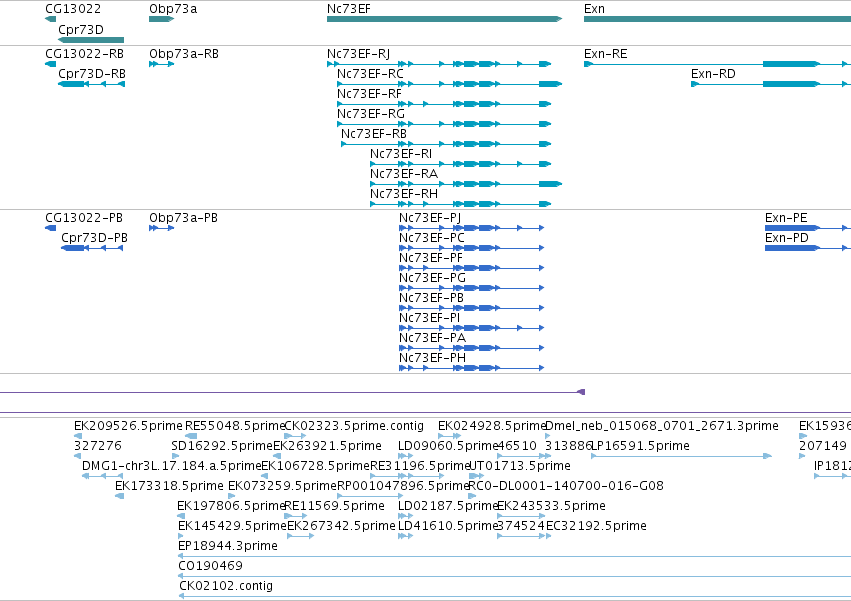Click transcript Nc73EF-RJ
The width and height of the screenshot is (851, 601).
click(x=439, y=64)
